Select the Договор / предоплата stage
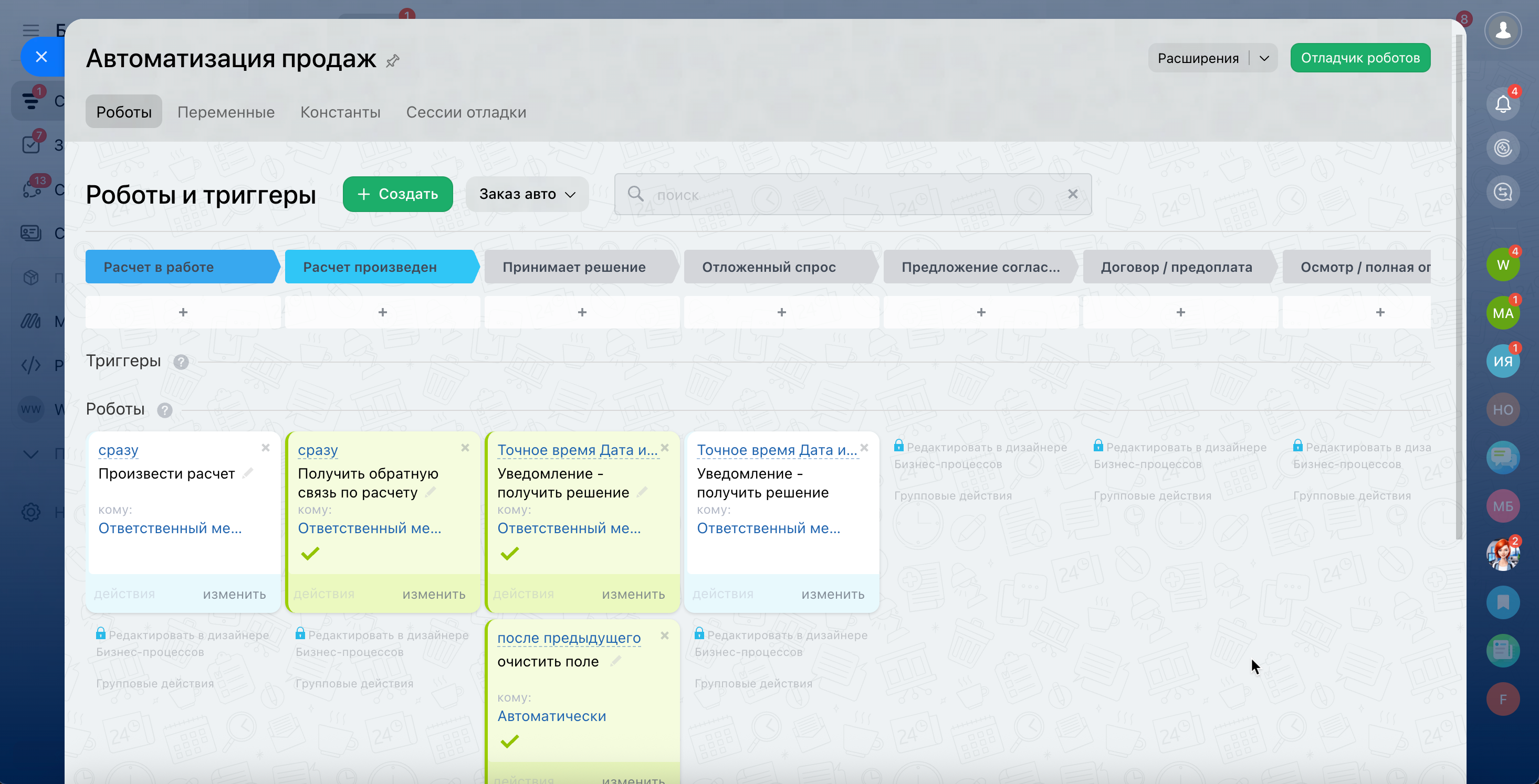This screenshot has width=1539, height=784. coord(1180,267)
